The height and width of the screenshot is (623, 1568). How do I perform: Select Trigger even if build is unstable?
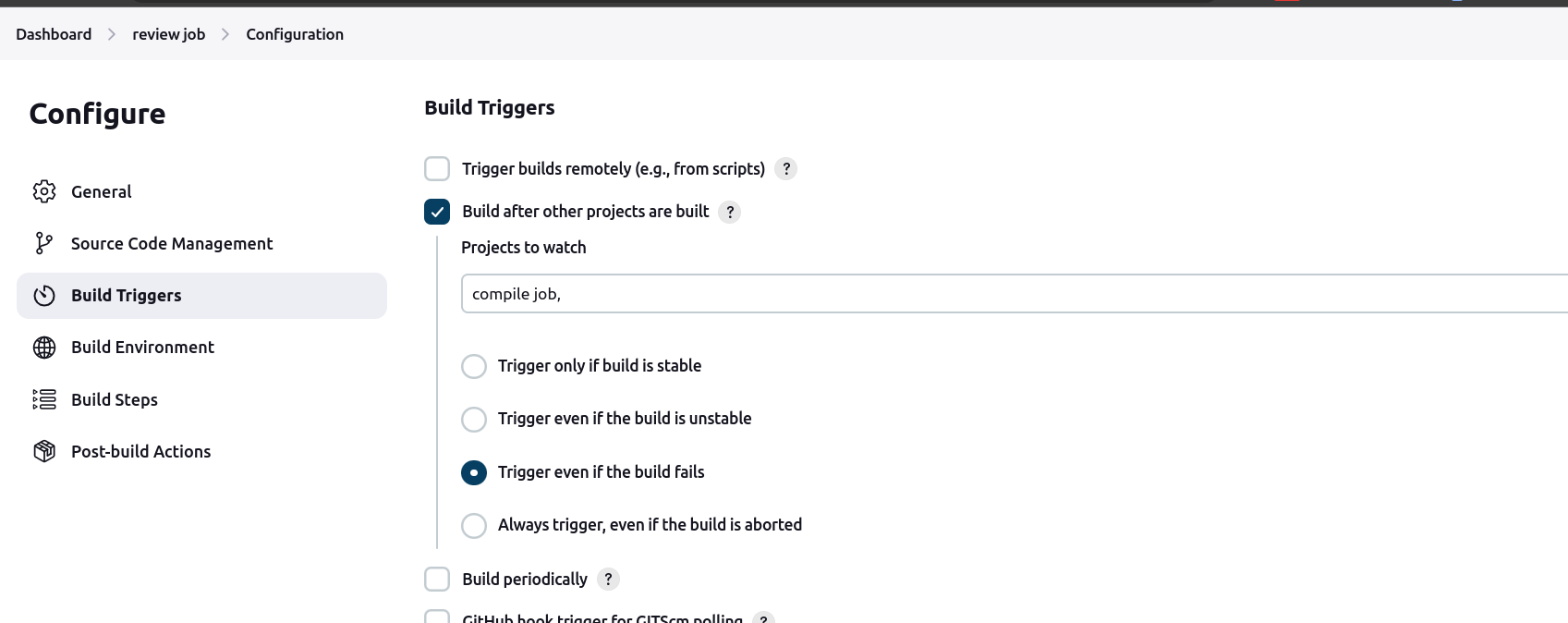[474, 419]
